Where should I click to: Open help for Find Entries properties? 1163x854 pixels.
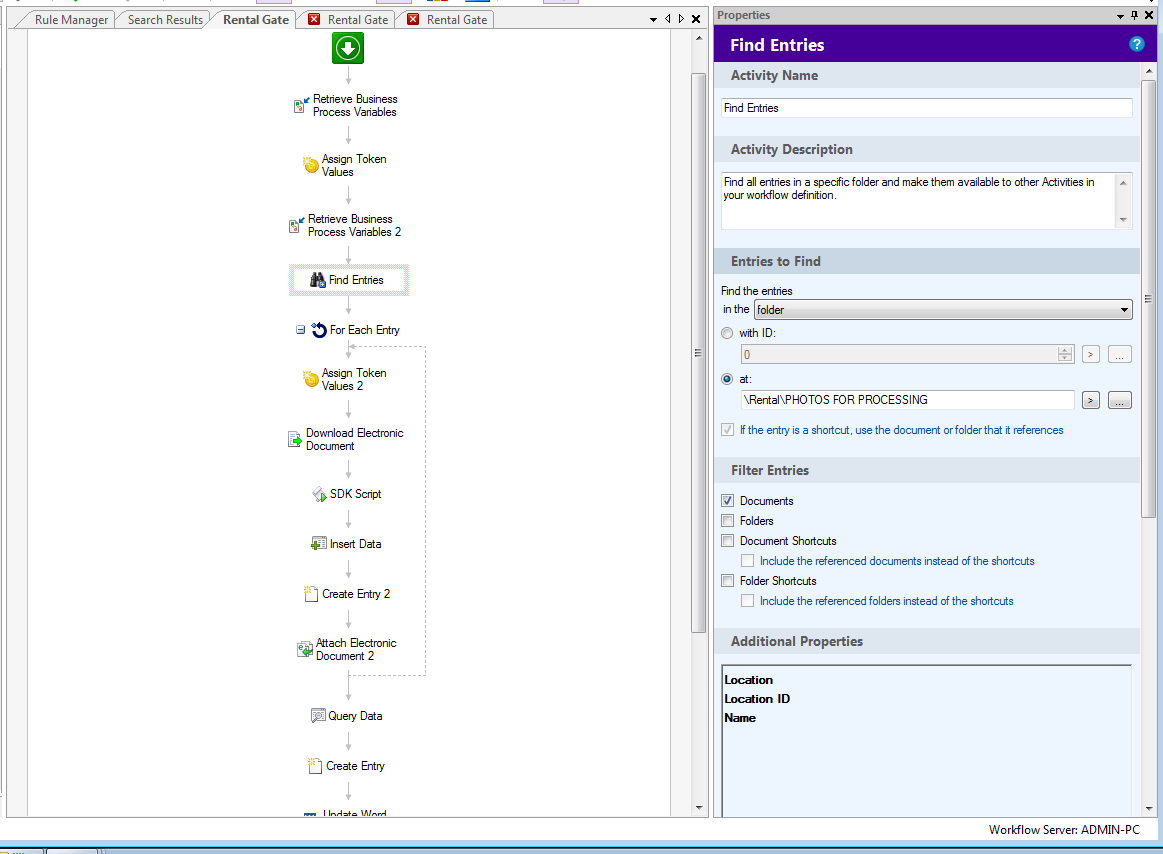(1136, 45)
